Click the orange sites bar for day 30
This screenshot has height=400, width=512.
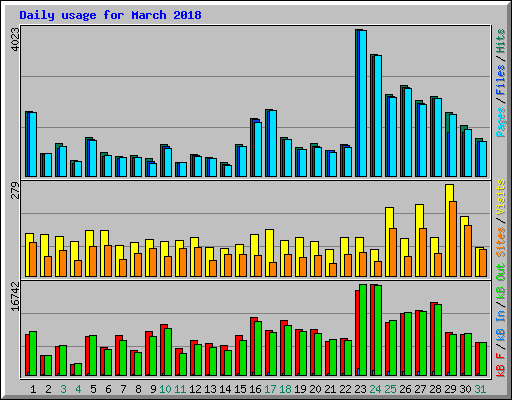click(468, 251)
